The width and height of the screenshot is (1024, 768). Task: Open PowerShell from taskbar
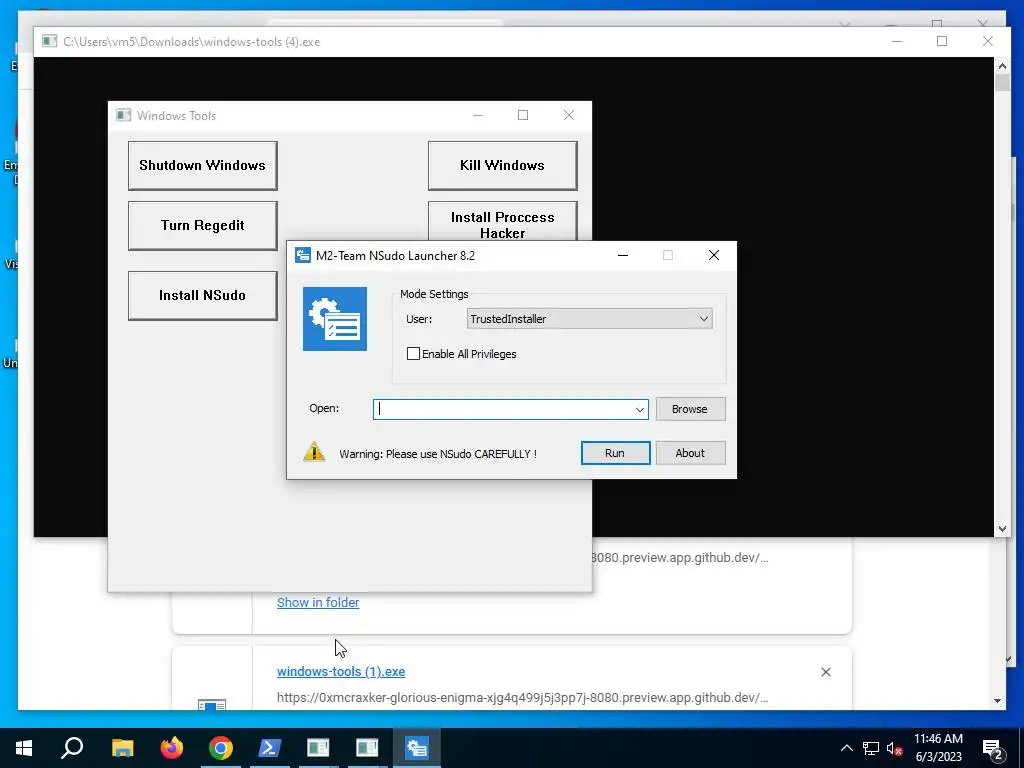pos(270,748)
